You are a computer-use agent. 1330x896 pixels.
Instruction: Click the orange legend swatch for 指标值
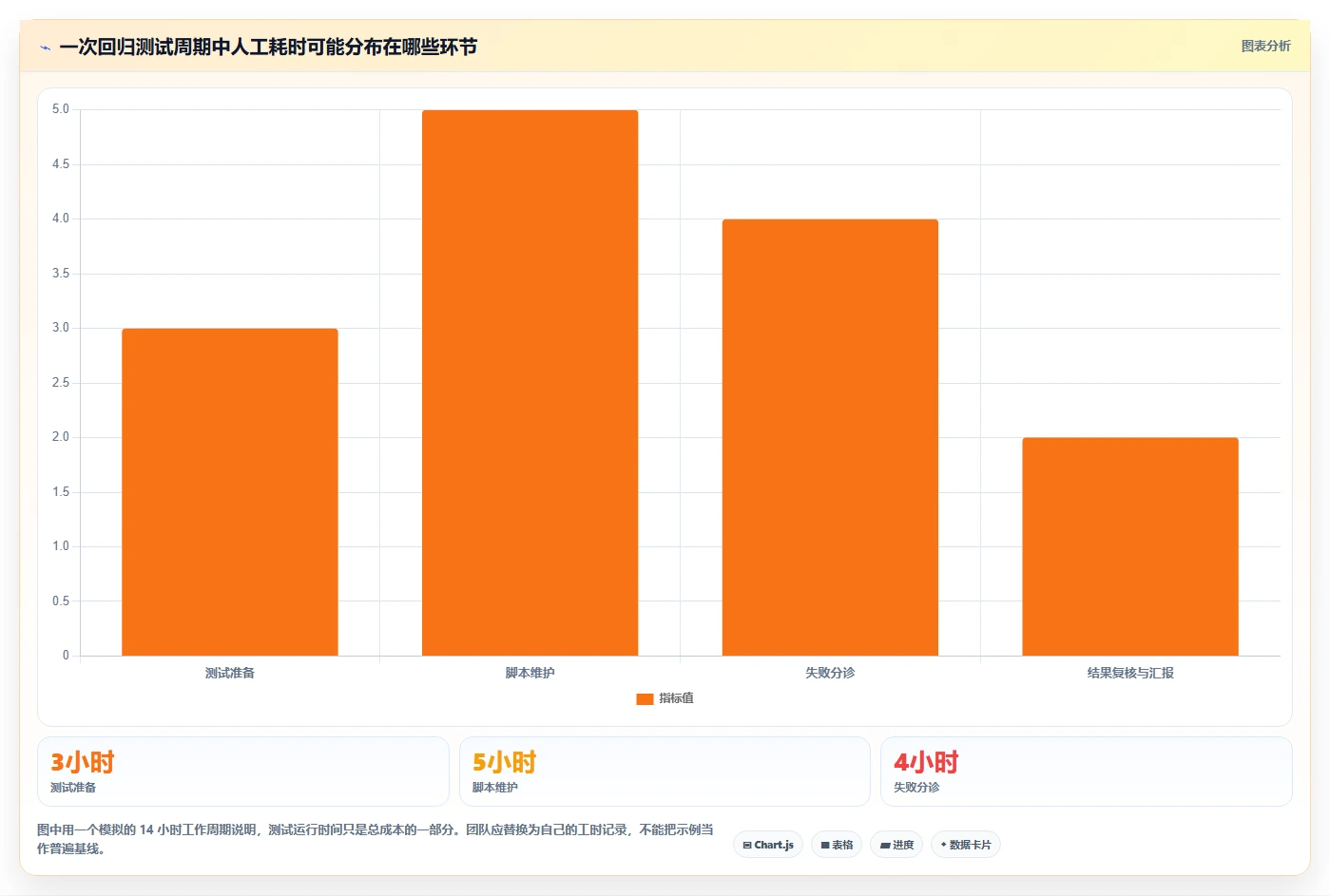click(645, 698)
